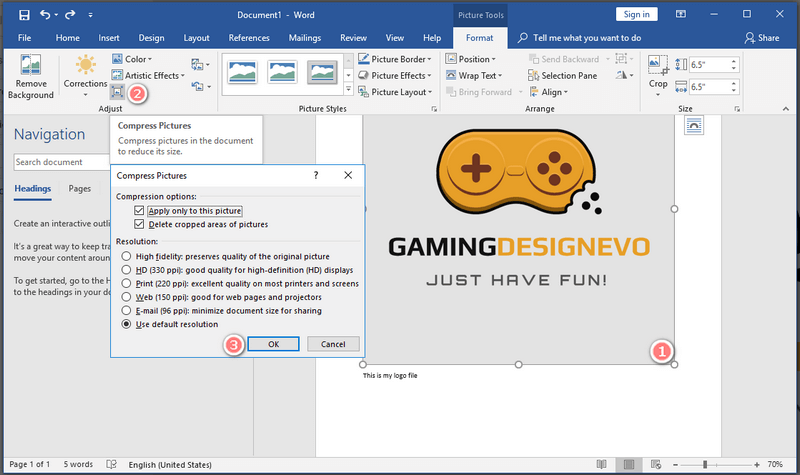Viewport: 800px width, 475px height.
Task: Click the Compress Pictures icon in Adjust
Action: (x=117, y=91)
